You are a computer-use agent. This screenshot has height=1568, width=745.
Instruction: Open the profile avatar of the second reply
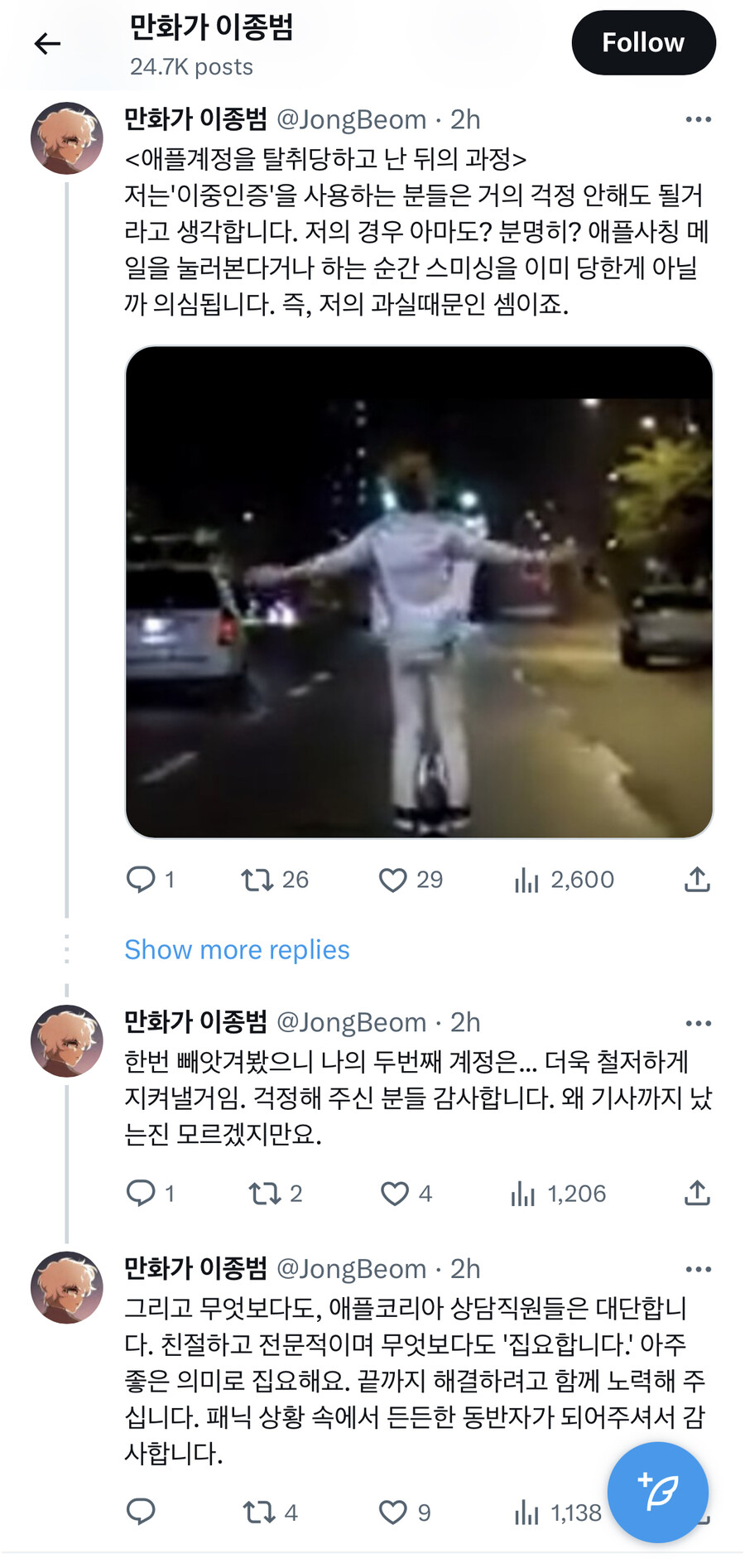65,1040
